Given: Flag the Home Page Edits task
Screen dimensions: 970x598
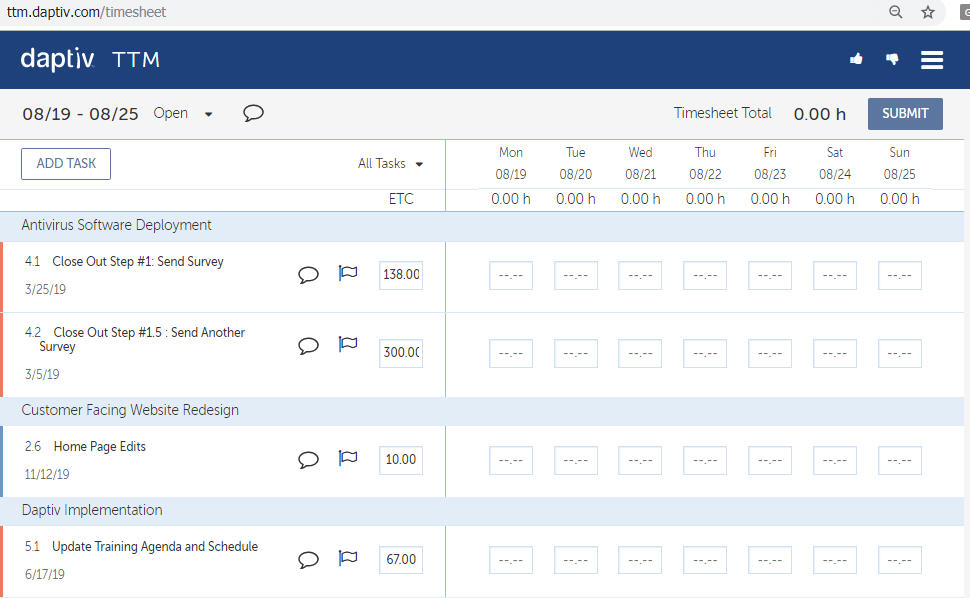Looking at the screenshot, I should 348,458.
